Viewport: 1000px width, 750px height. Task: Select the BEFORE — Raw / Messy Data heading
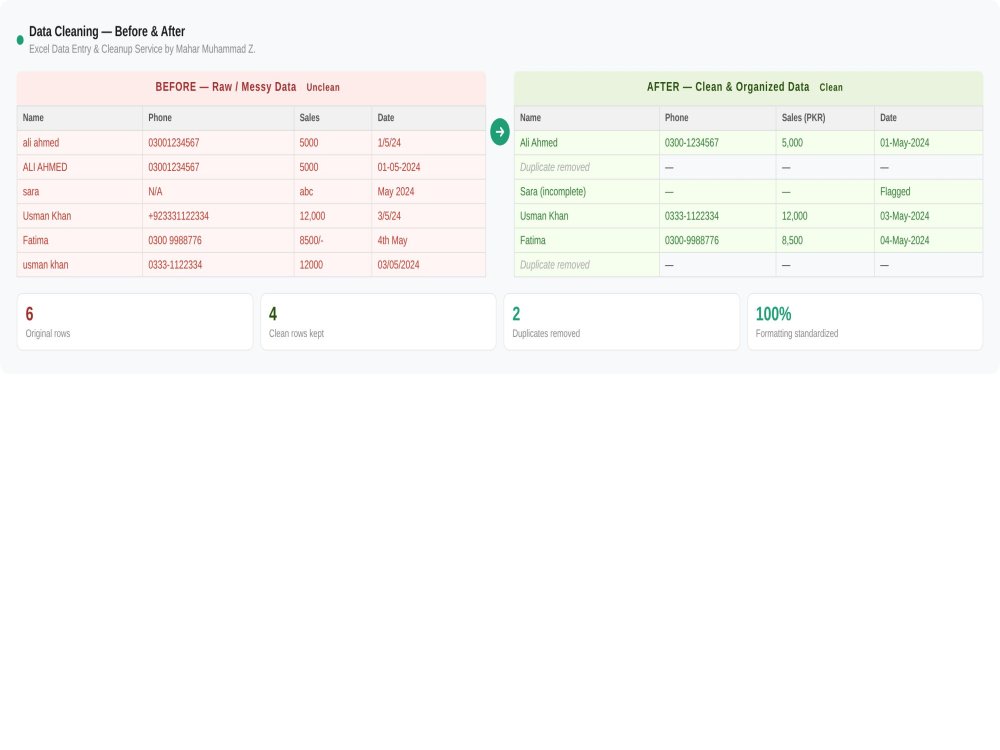[226, 87]
